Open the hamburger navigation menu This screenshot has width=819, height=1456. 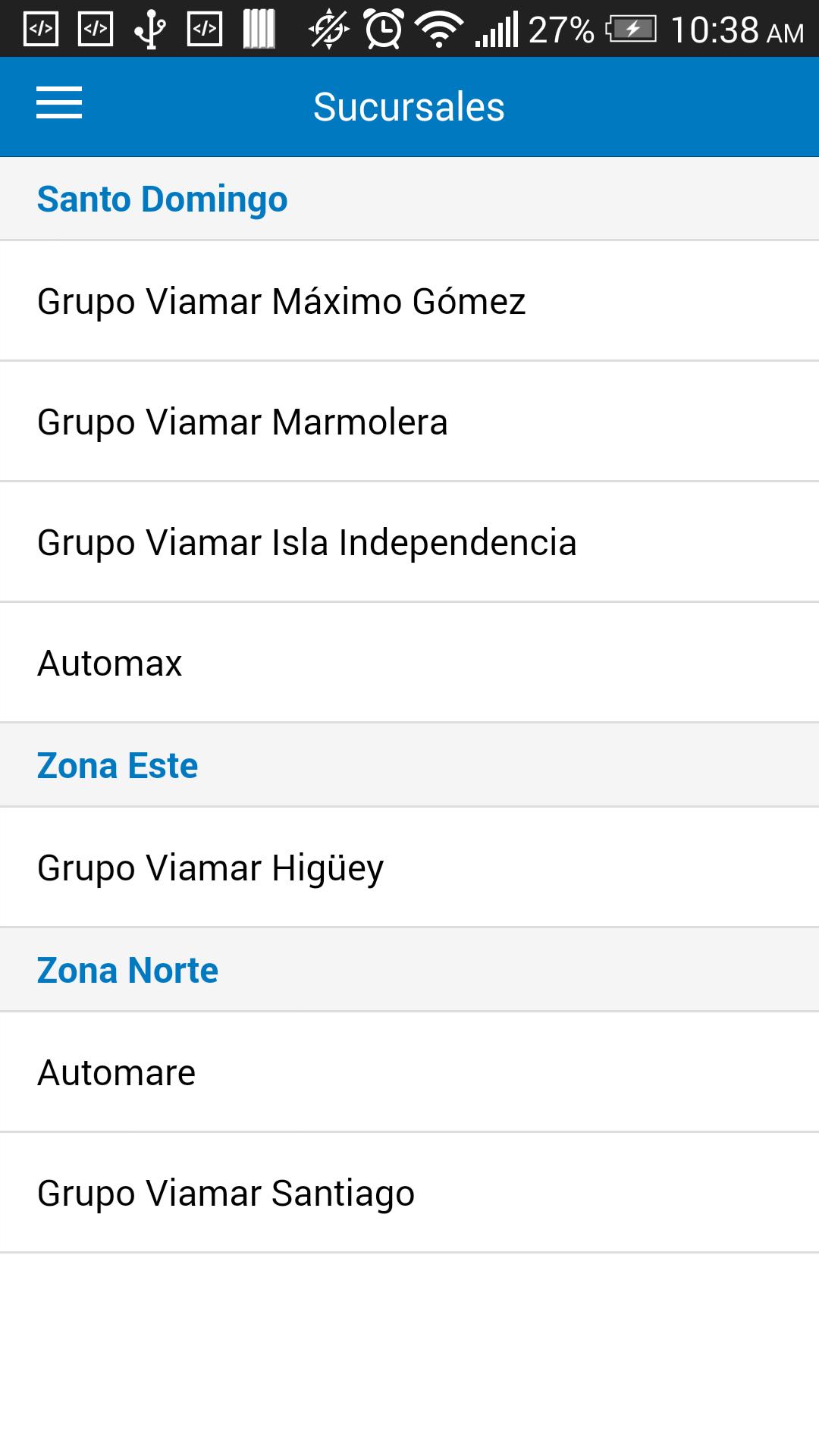pyautogui.click(x=59, y=103)
